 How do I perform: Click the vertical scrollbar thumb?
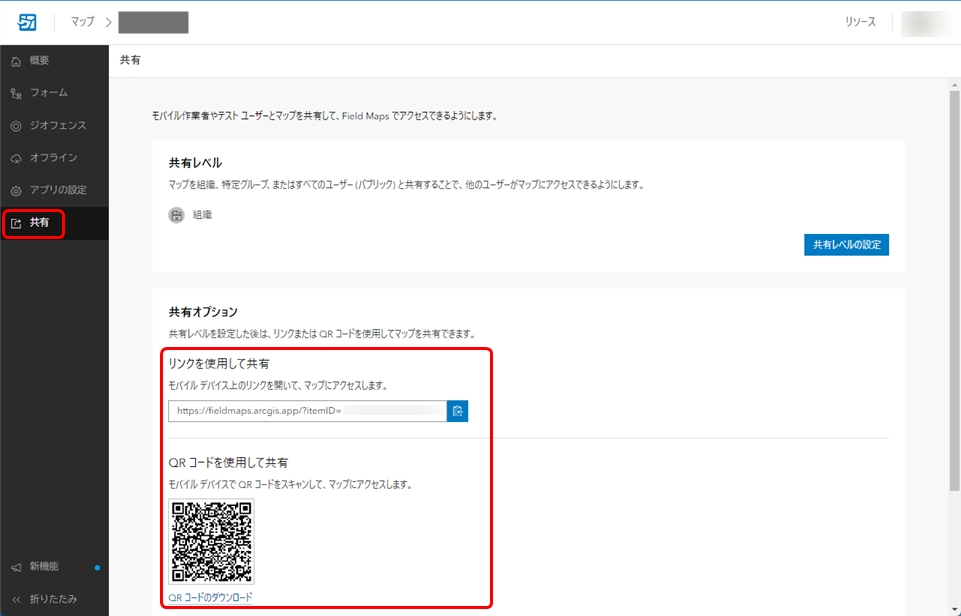[x=954, y=291]
